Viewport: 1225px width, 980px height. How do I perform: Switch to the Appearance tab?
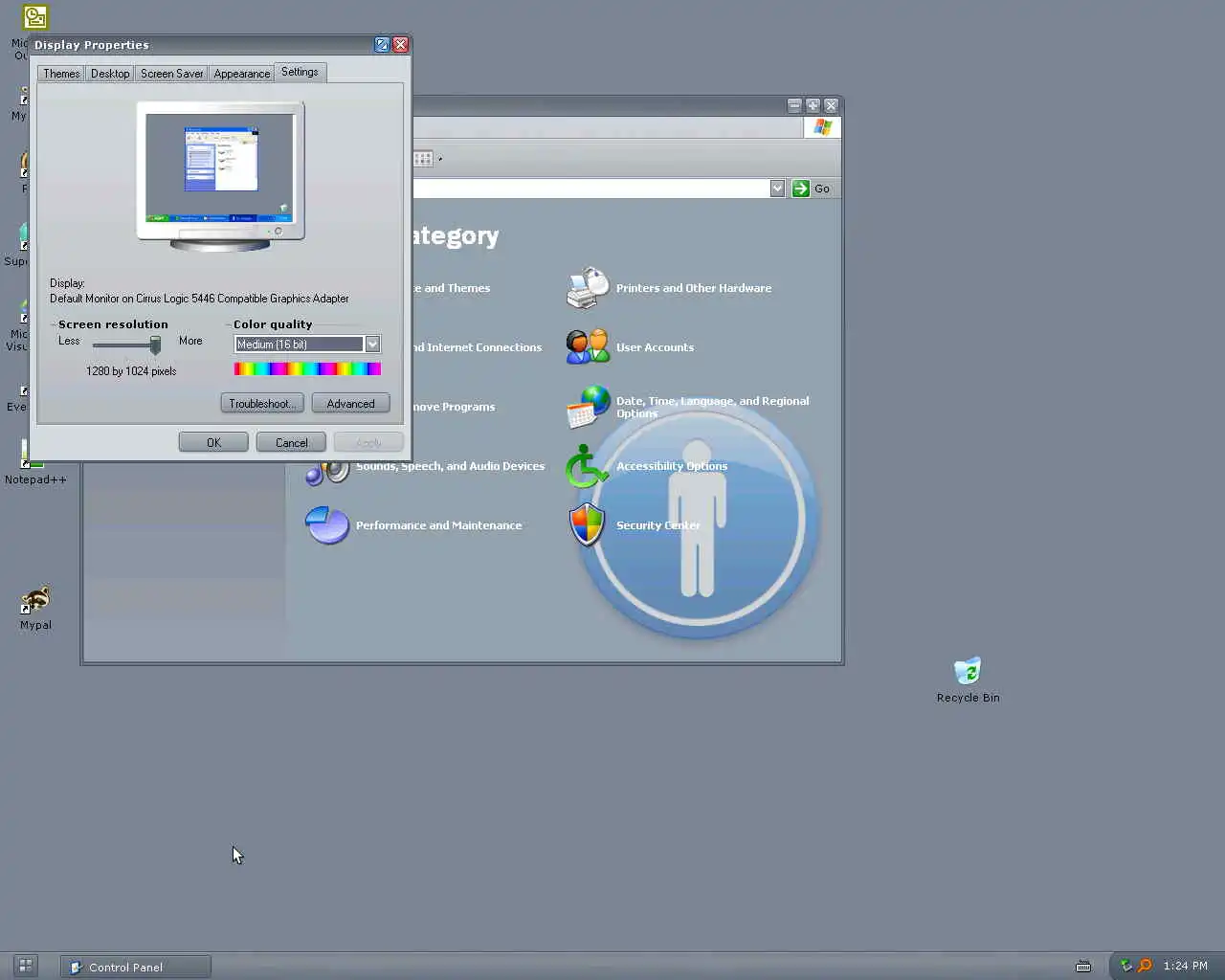coord(242,74)
